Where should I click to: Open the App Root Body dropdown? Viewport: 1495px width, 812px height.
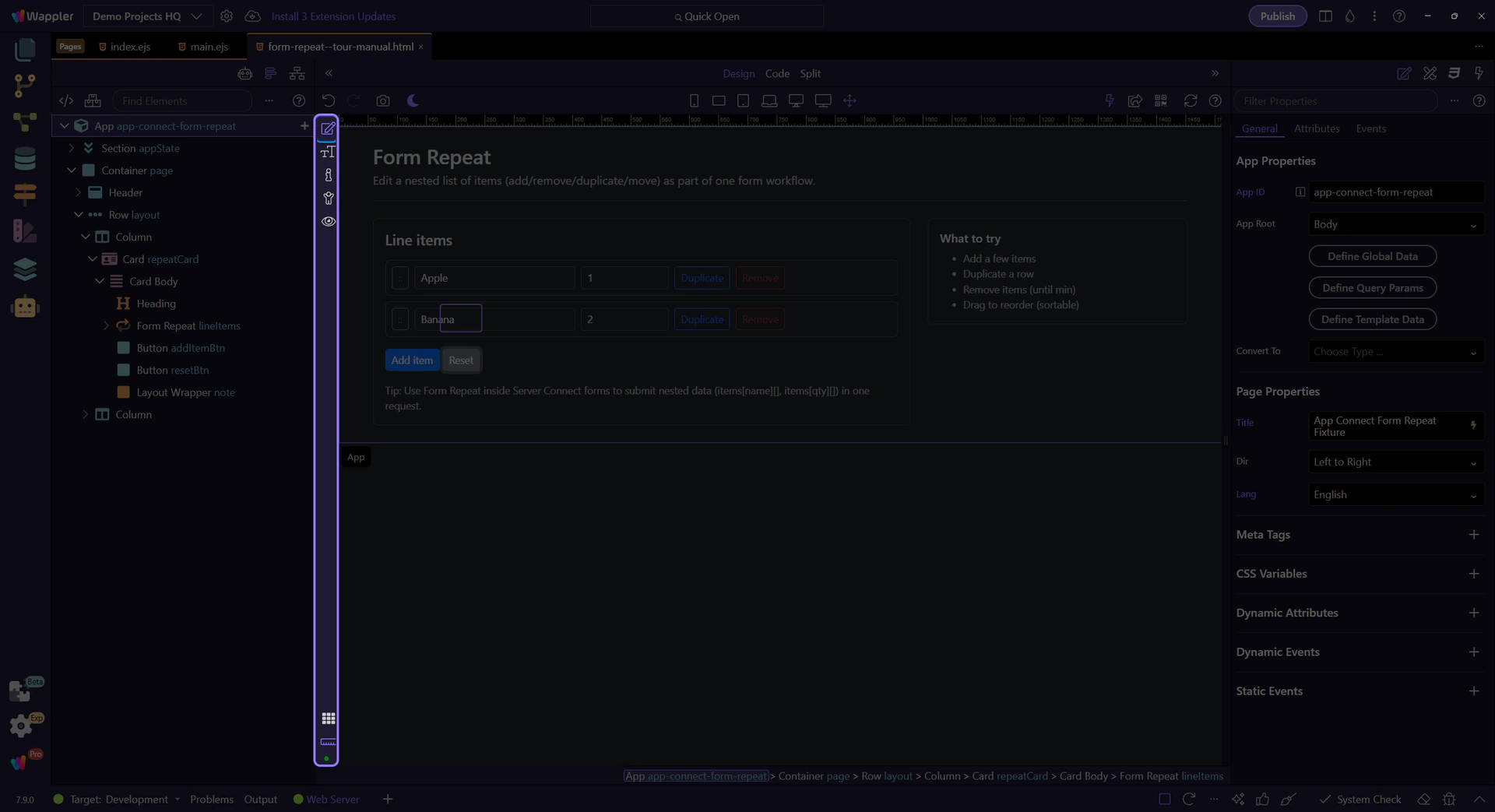tap(1395, 224)
